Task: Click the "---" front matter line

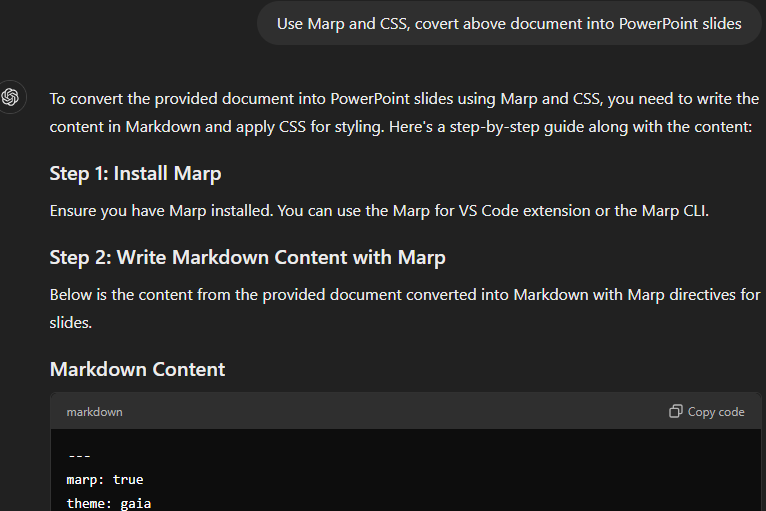Action: 79,456
